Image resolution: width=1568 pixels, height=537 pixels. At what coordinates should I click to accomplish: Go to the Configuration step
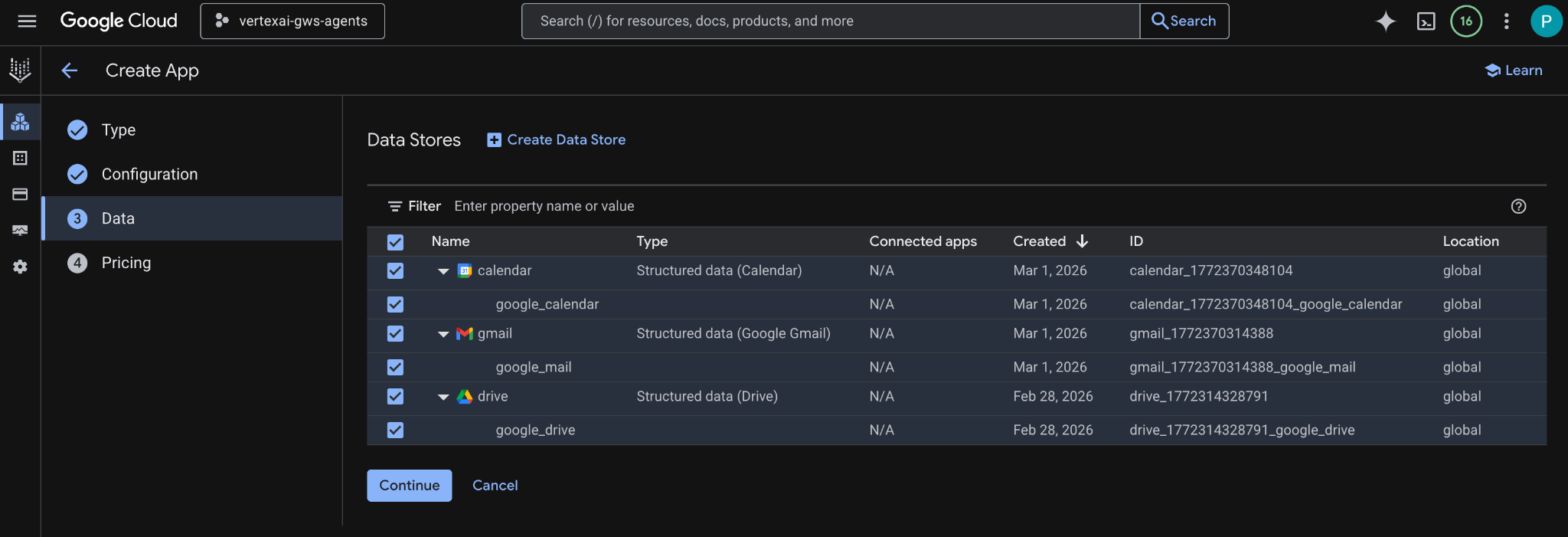(149, 174)
